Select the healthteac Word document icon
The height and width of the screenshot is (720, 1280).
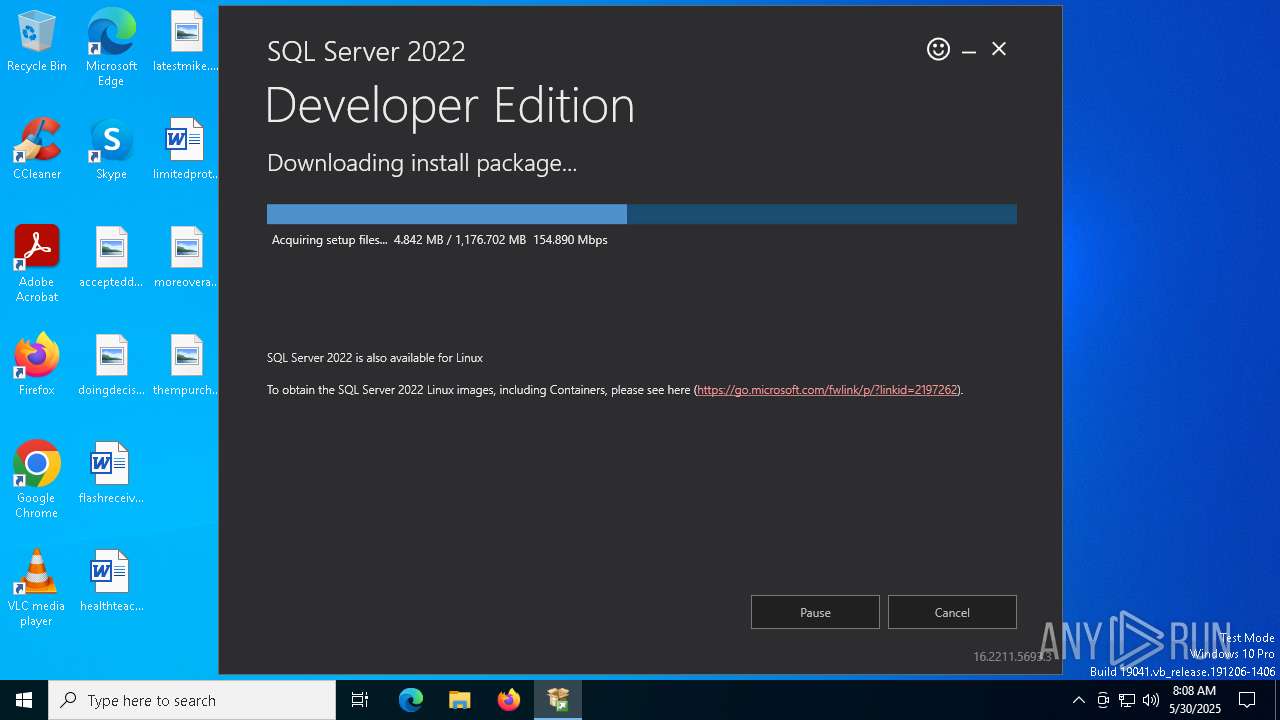(111, 582)
